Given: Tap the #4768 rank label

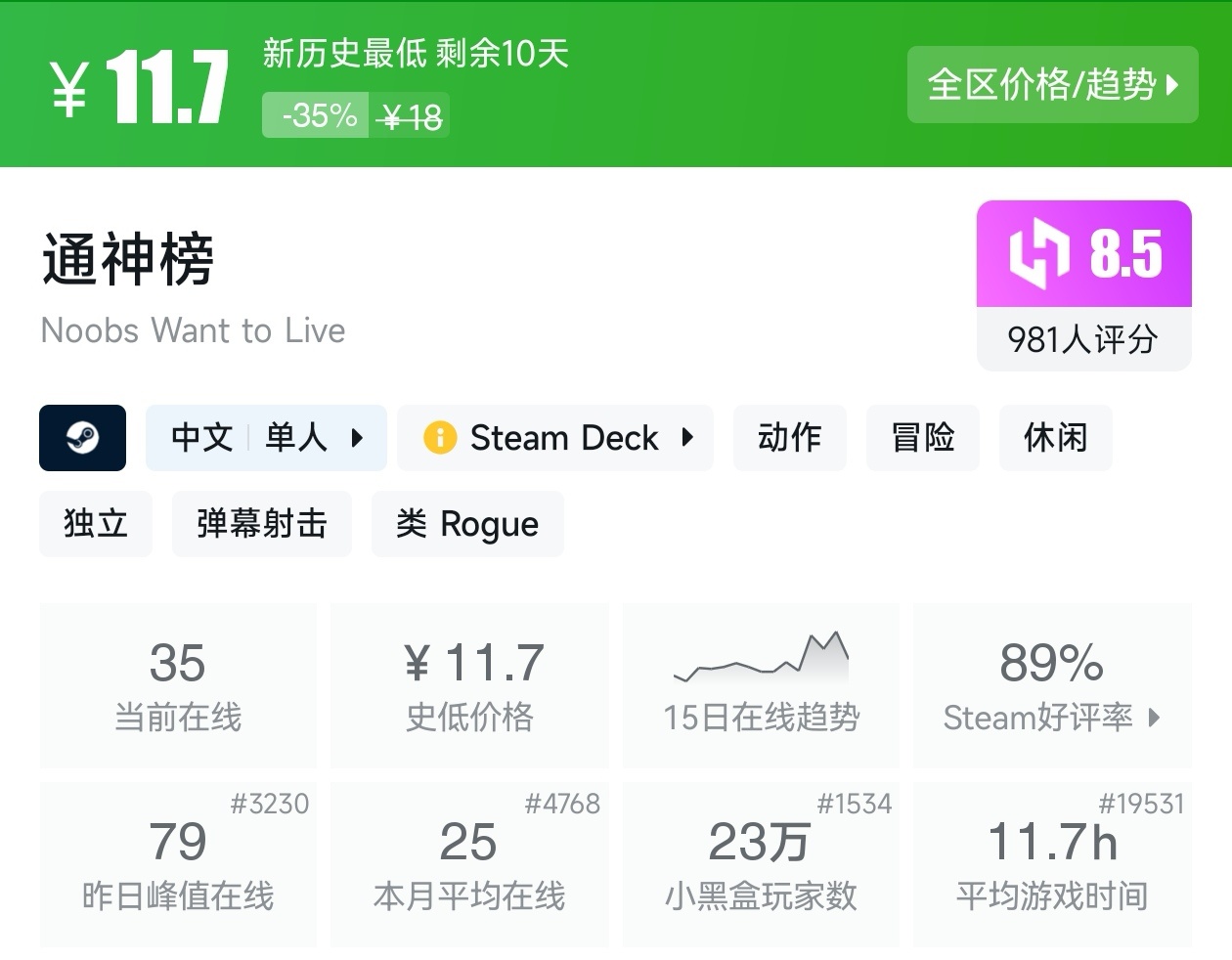Looking at the screenshot, I should pyautogui.click(x=562, y=804).
